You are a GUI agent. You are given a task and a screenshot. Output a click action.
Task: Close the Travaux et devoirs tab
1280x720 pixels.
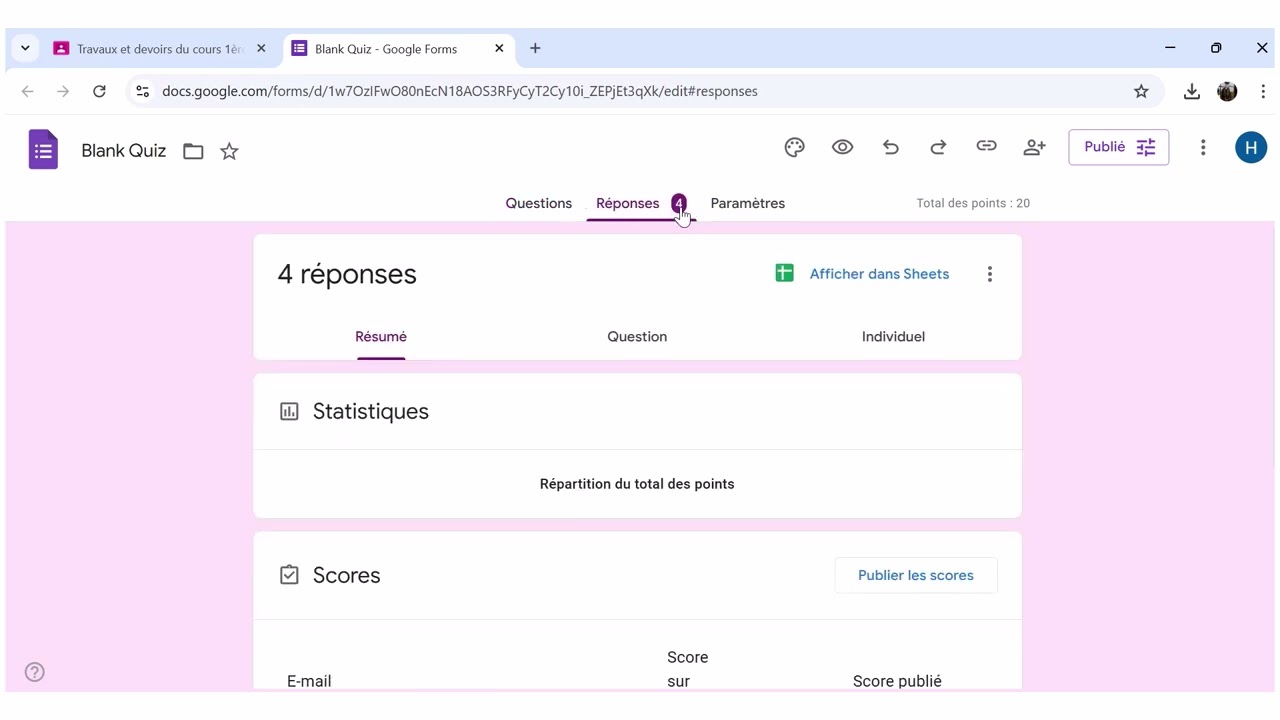coord(261,48)
